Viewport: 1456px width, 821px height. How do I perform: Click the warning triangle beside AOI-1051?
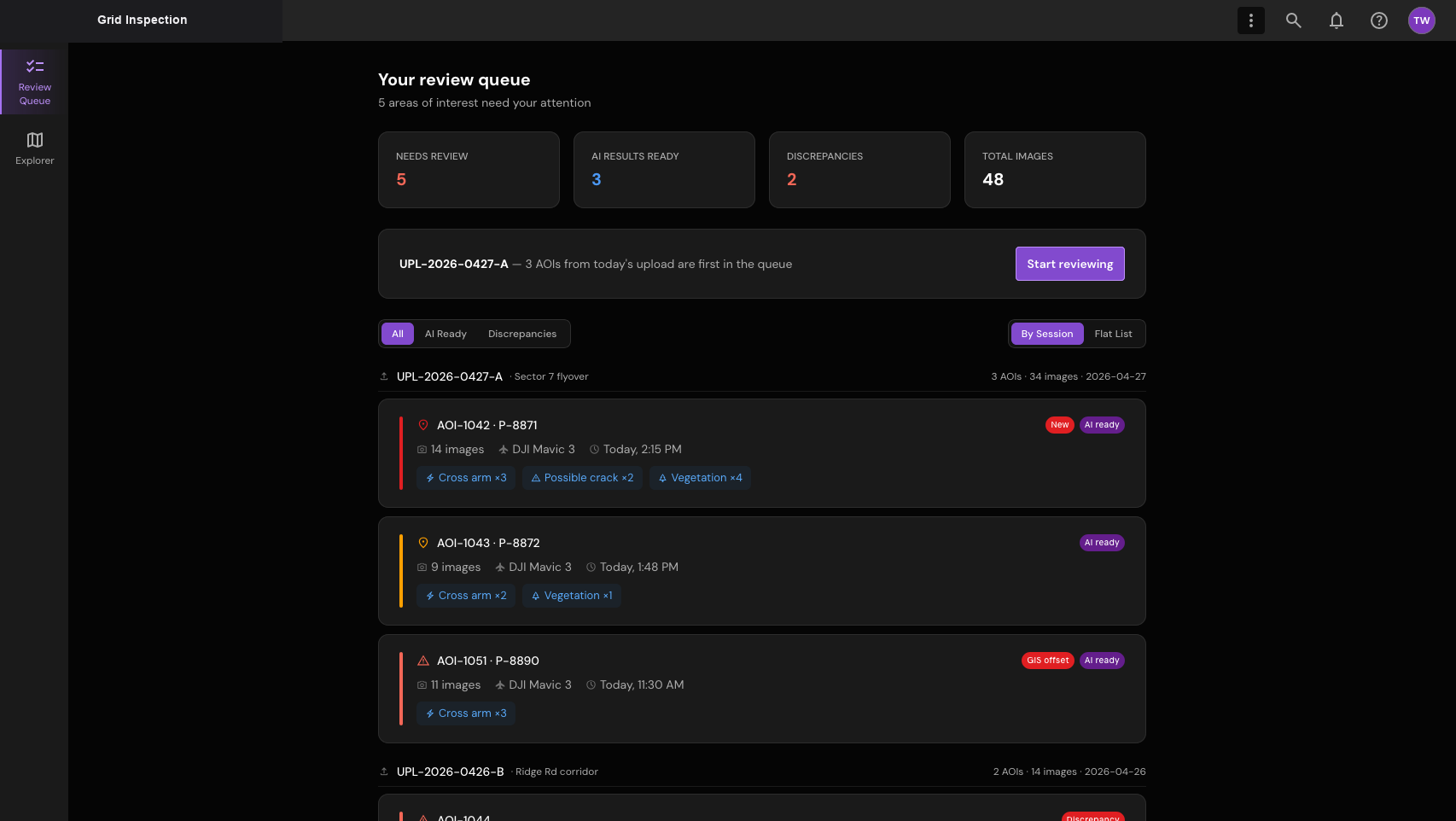423,661
